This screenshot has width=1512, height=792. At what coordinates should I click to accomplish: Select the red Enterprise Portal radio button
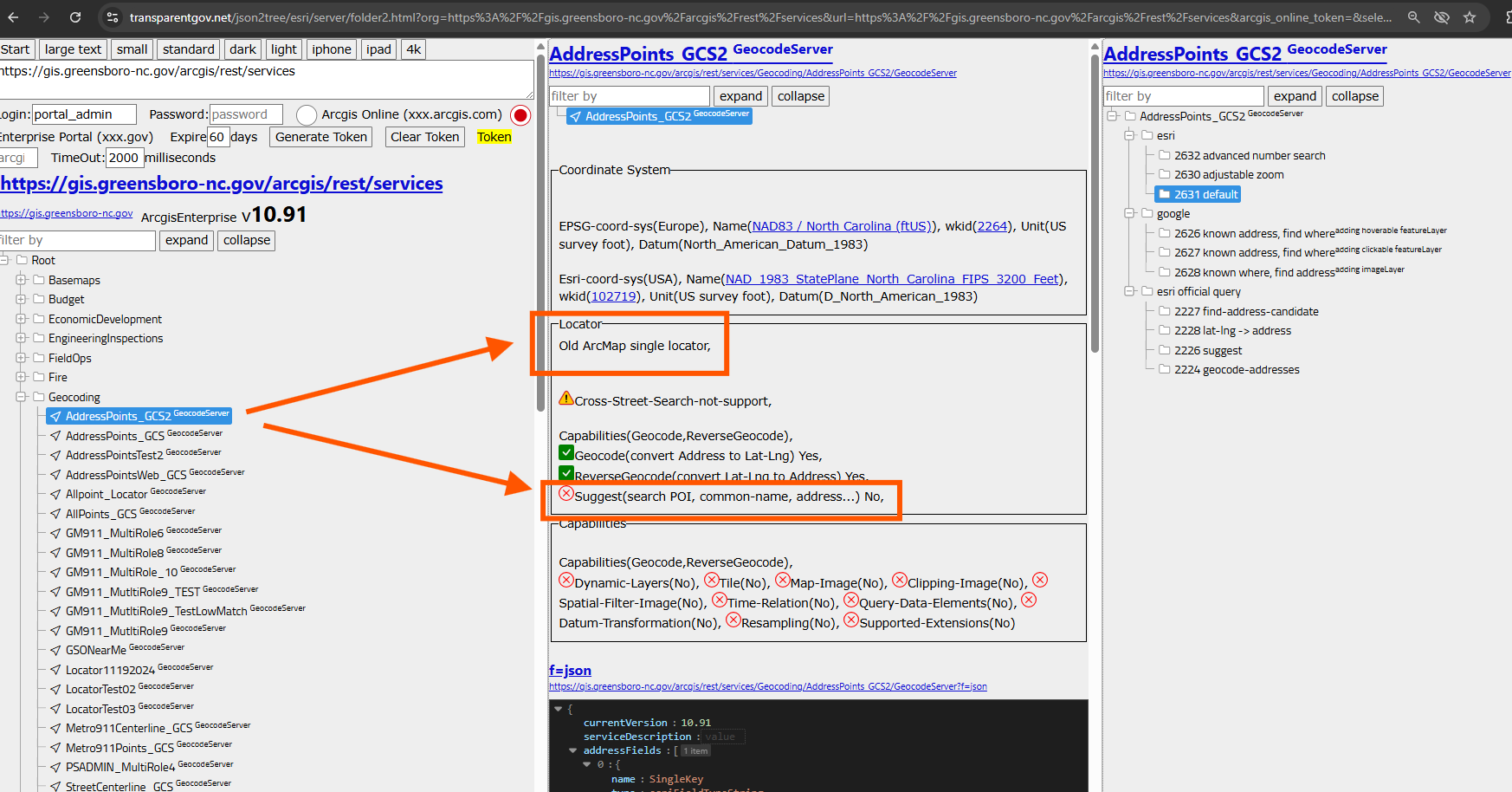coord(520,115)
